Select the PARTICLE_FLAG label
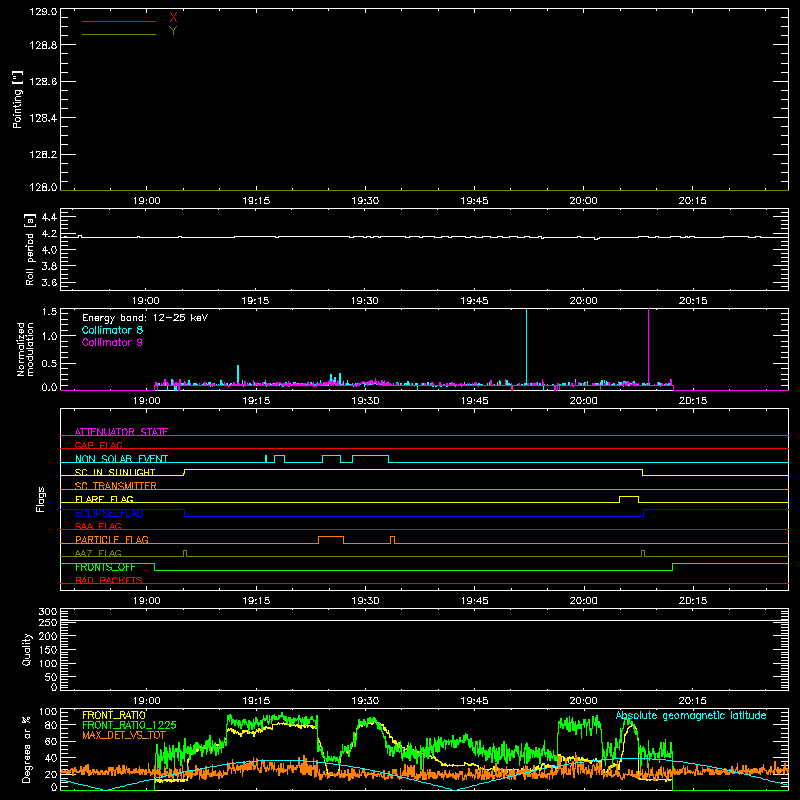This screenshot has width=800, height=800. click(x=112, y=539)
